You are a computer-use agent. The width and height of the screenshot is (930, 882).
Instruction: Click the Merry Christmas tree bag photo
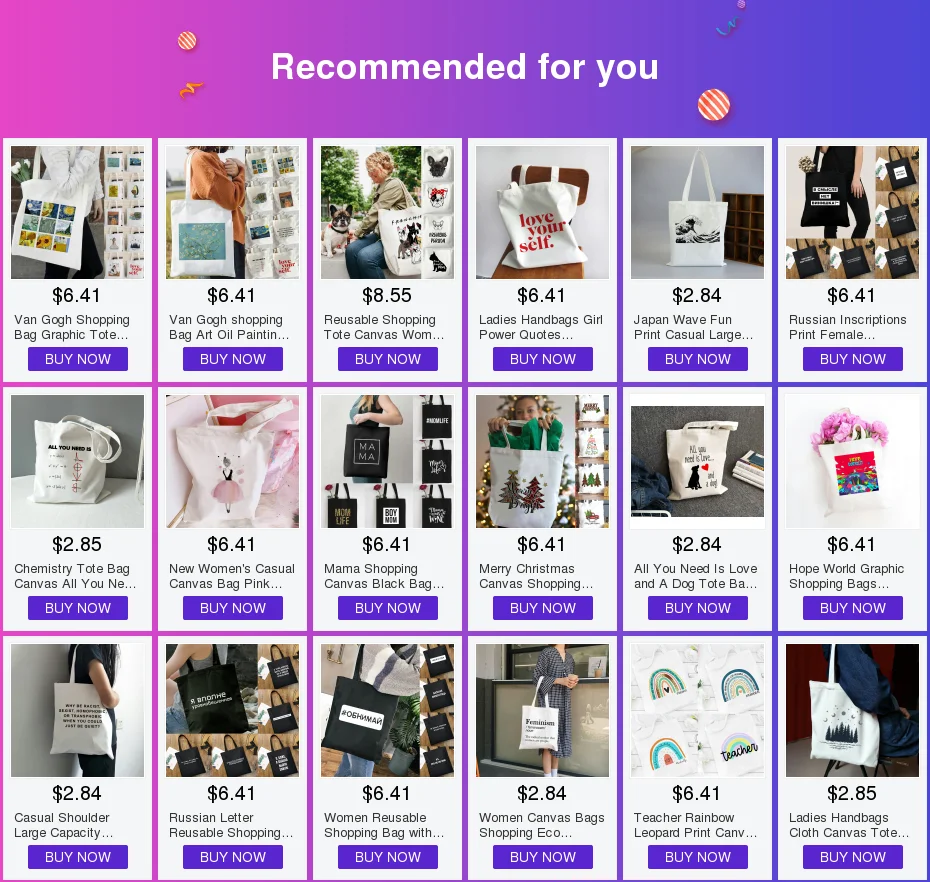coord(542,461)
